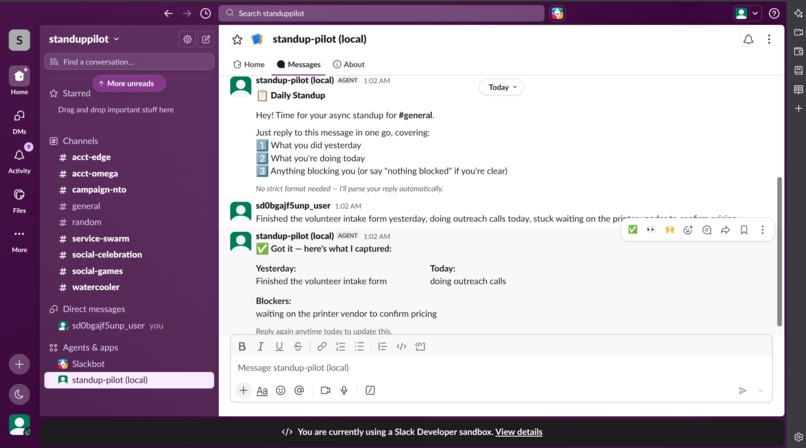Go back with the back arrow
The image size is (806, 448).
click(x=168, y=13)
